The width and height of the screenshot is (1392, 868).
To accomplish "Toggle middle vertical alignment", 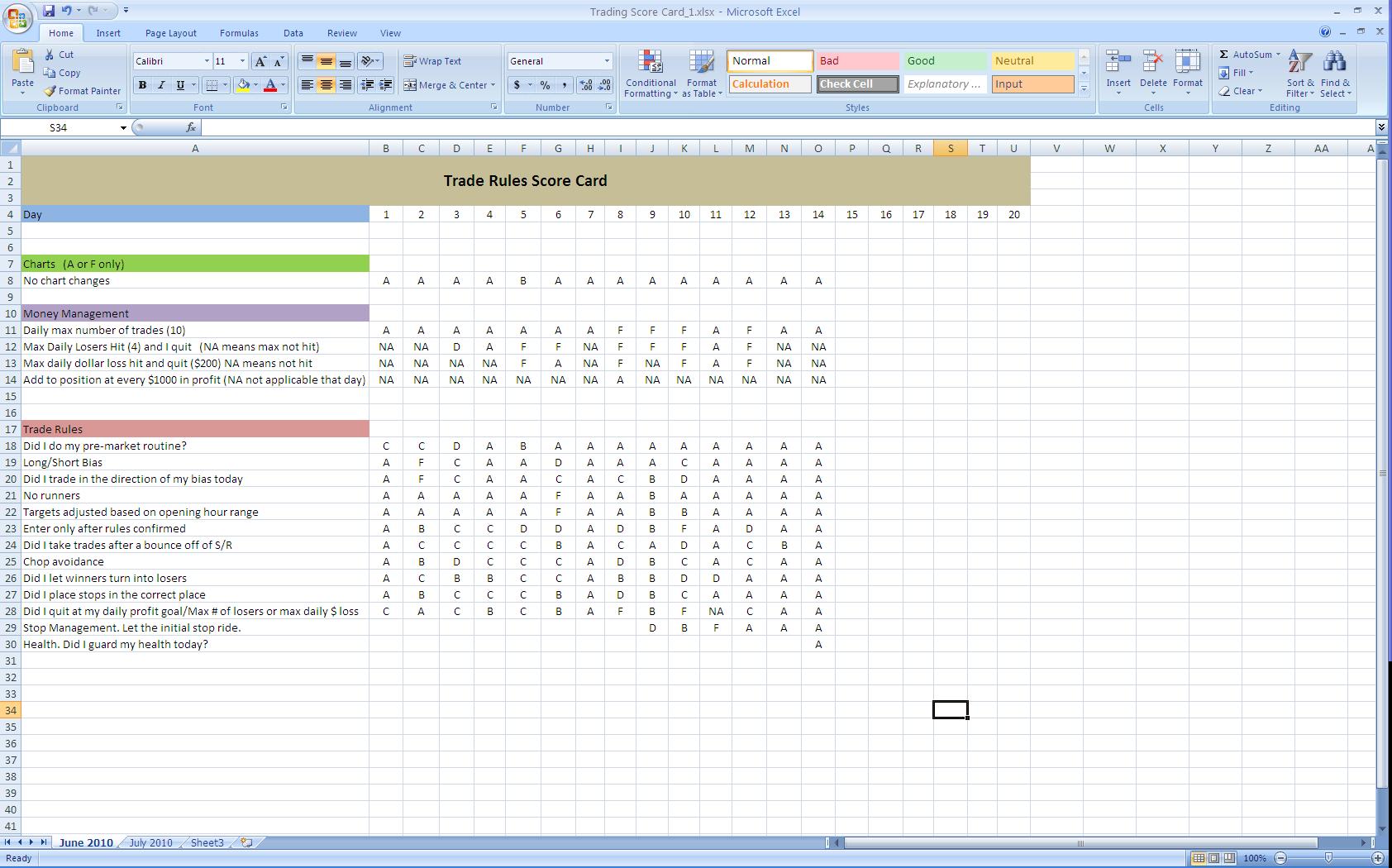I will coord(327,61).
